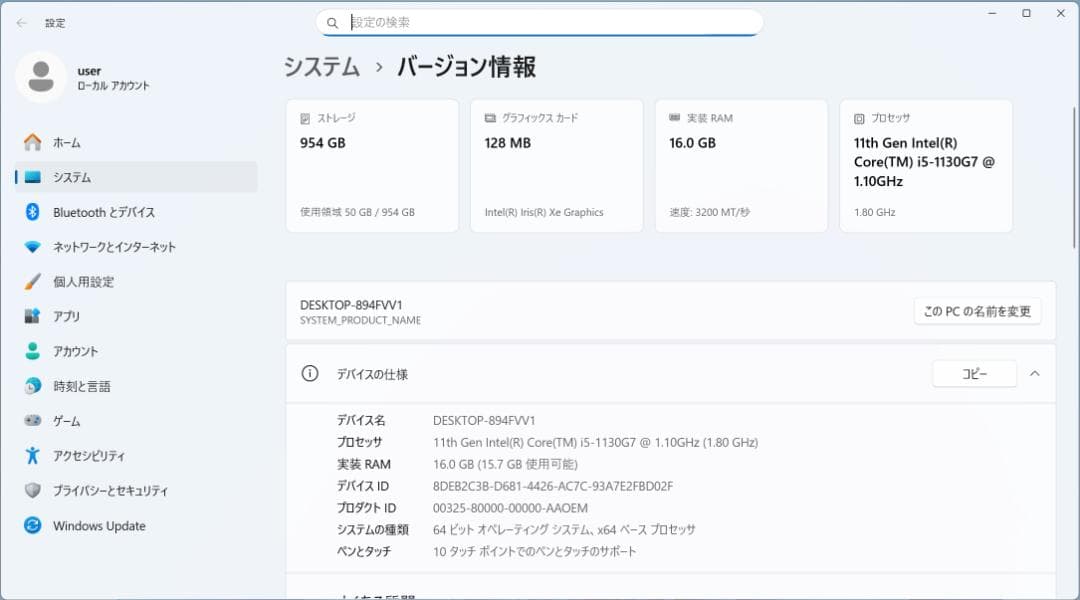Click システム in the breadcrumb
This screenshot has width=1080, height=600.
tap(321, 67)
